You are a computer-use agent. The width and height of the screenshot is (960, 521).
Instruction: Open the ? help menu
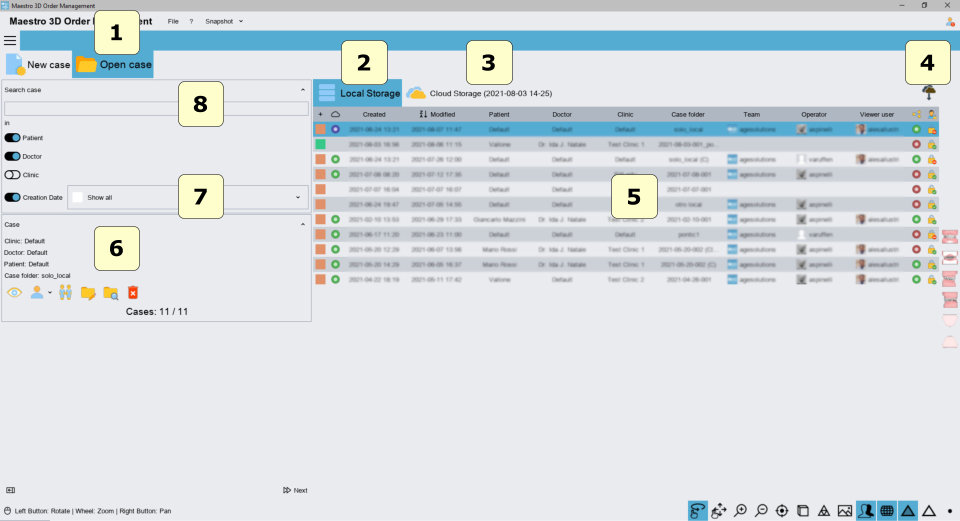(191, 21)
